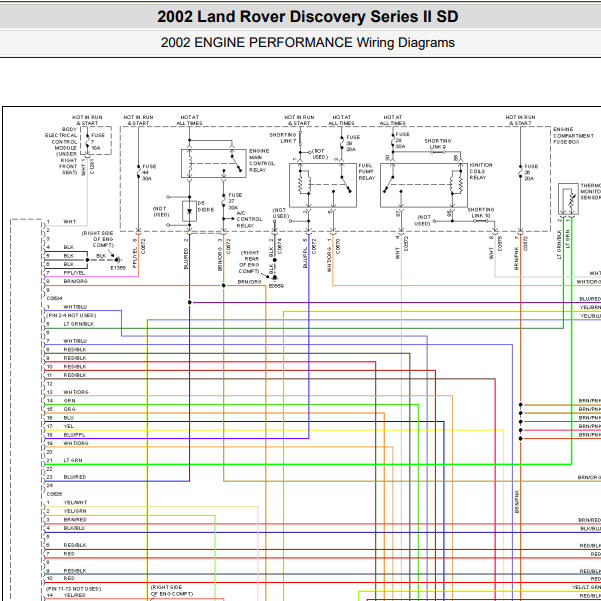Click the vertical 'C0575' connector label
Viewport: 601px width, 601px height.
pyautogui.click(x=500, y=243)
